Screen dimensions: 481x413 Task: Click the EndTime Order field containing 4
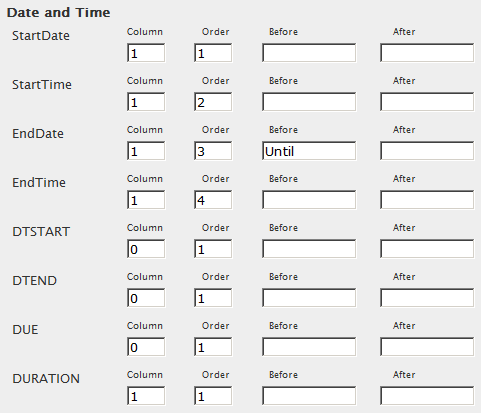tap(213, 200)
